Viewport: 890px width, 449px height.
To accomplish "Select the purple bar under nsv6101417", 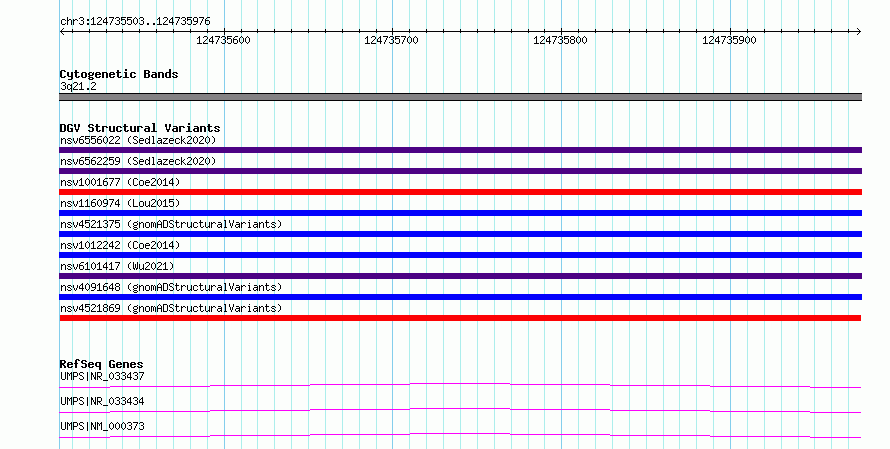I will [460, 276].
